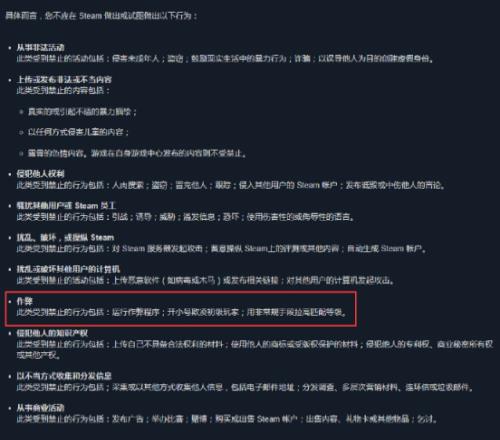Screen dimensions: 500x440
Task: Click the heading 从事商业活动
Action: (x=40, y=408)
